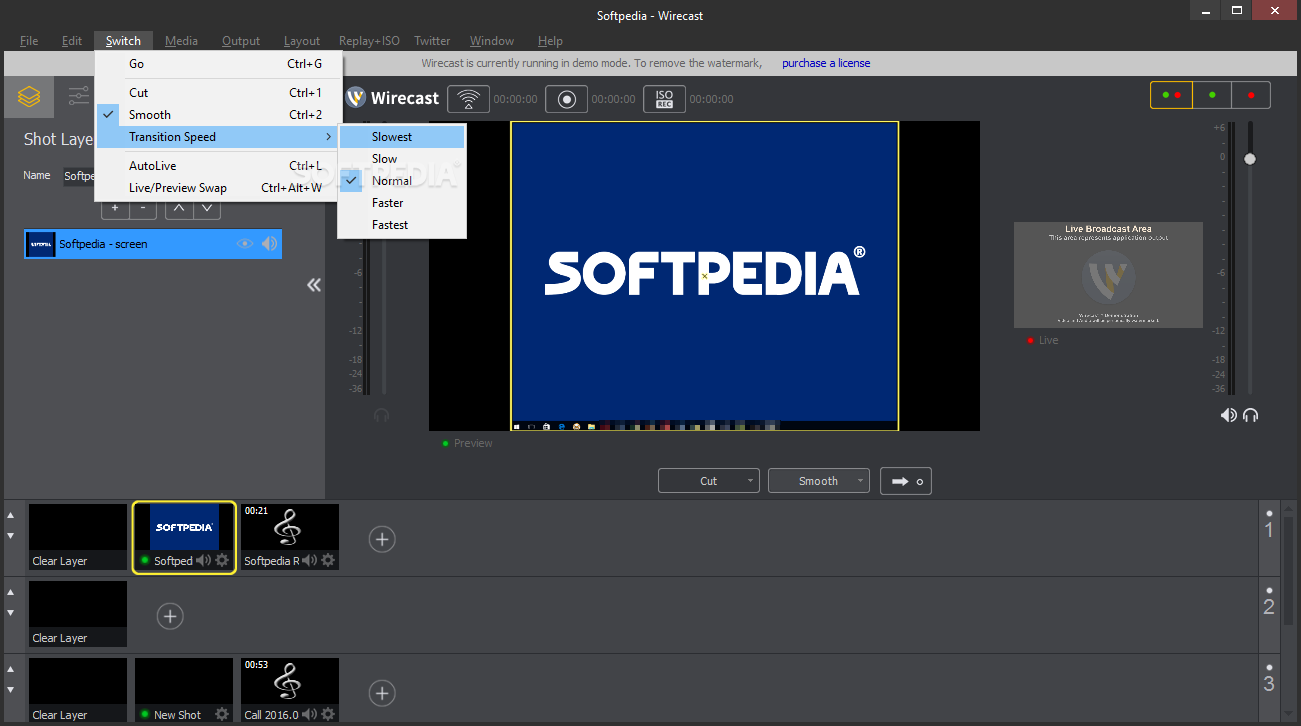The height and width of the screenshot is (726, 1301).
Task: Open the Output menu
Action: 241,41
